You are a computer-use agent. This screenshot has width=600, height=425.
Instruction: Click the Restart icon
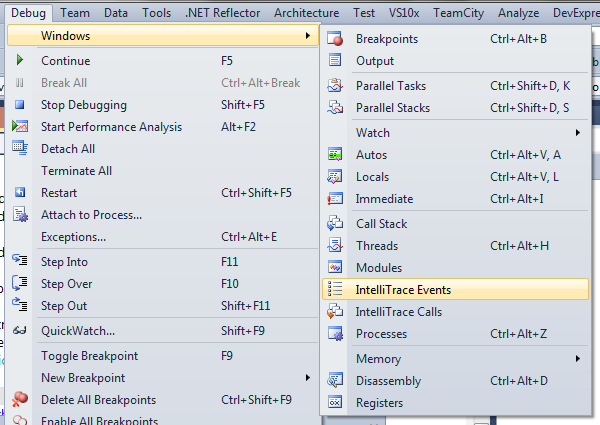pyautogui.click(x=20, y=193)
